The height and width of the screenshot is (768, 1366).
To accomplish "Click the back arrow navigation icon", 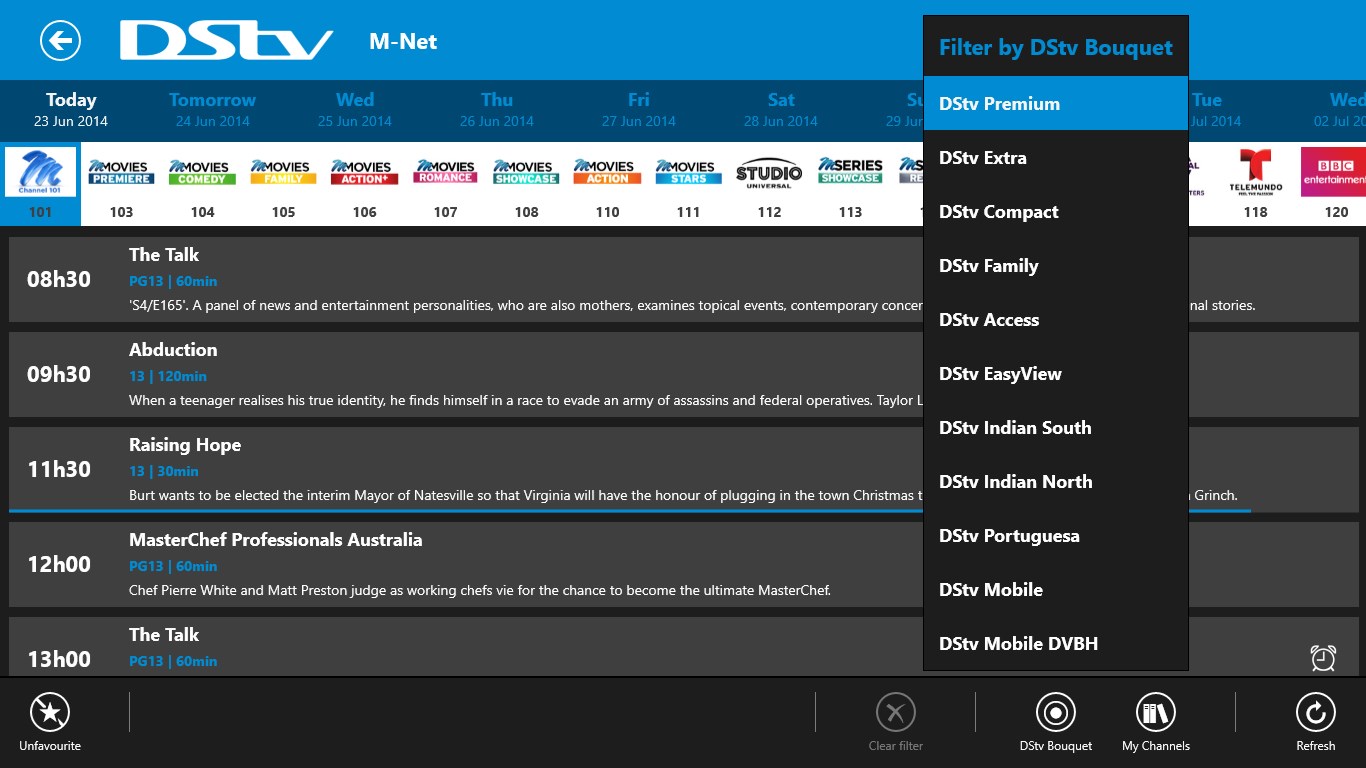I will 60,40.
